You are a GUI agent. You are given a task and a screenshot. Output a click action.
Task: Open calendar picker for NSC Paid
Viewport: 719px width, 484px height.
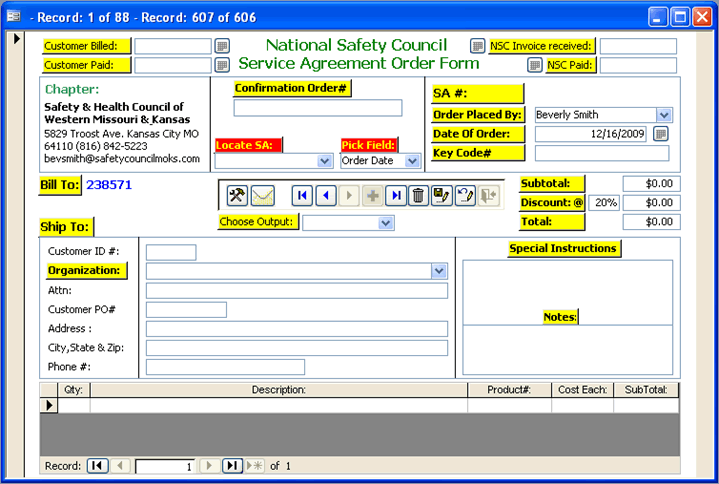[535, 65]
